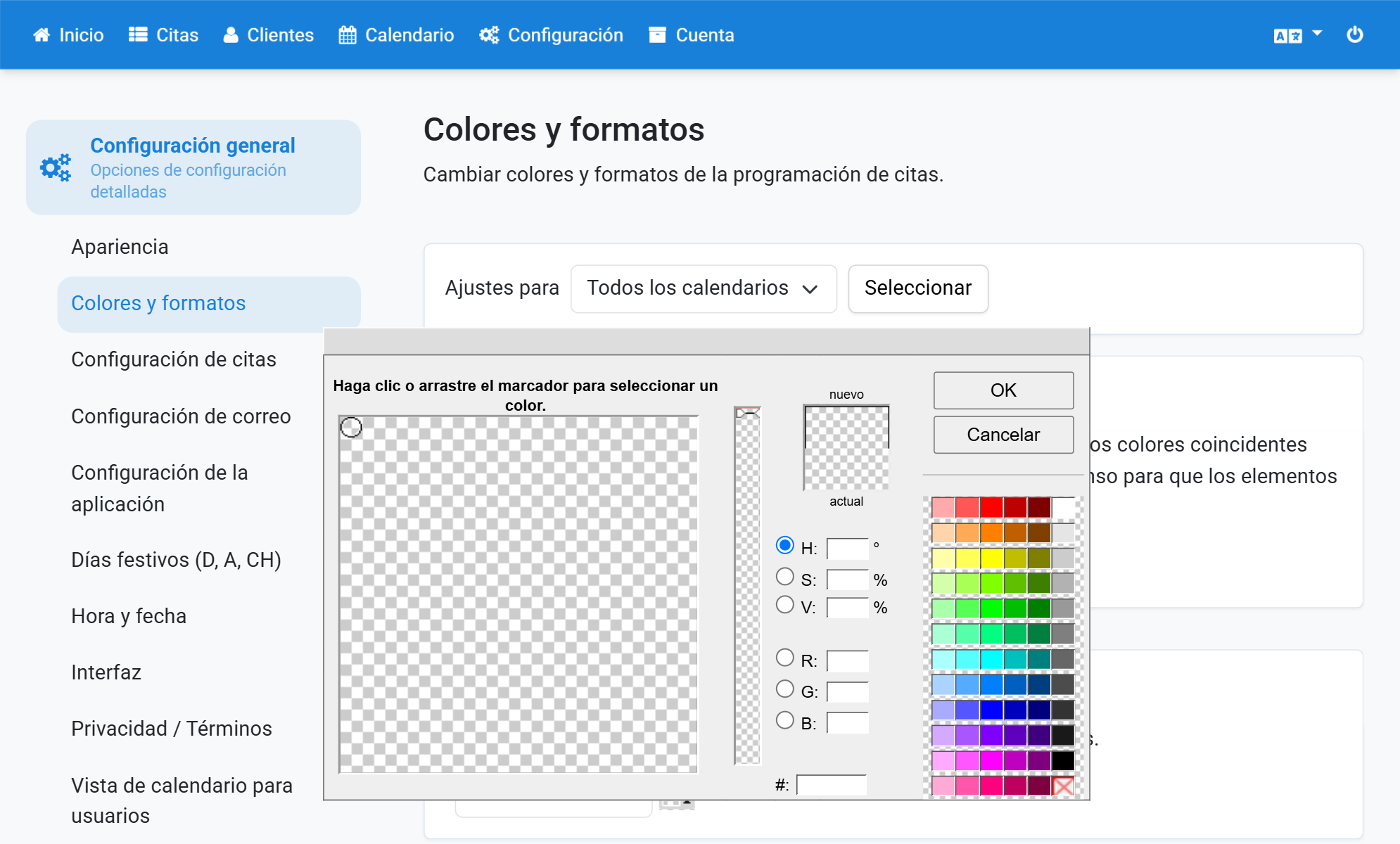This screenshot has width=1400, height=844.
Task: Click the list icon beside Citas
Action: pyautogui.click(x=138, y=35)
